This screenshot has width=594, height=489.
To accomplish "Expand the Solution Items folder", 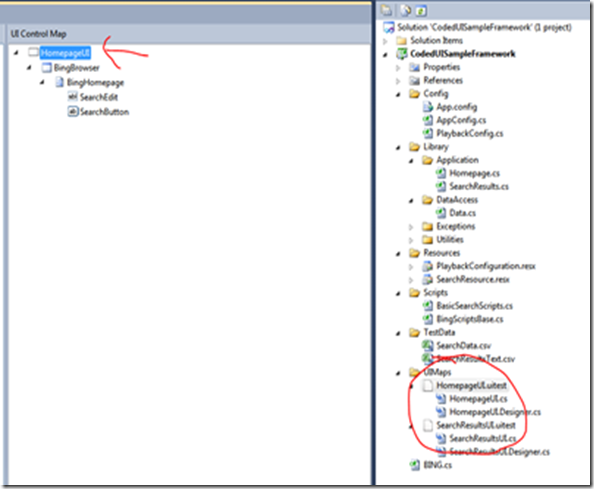I will pos(385,41).
